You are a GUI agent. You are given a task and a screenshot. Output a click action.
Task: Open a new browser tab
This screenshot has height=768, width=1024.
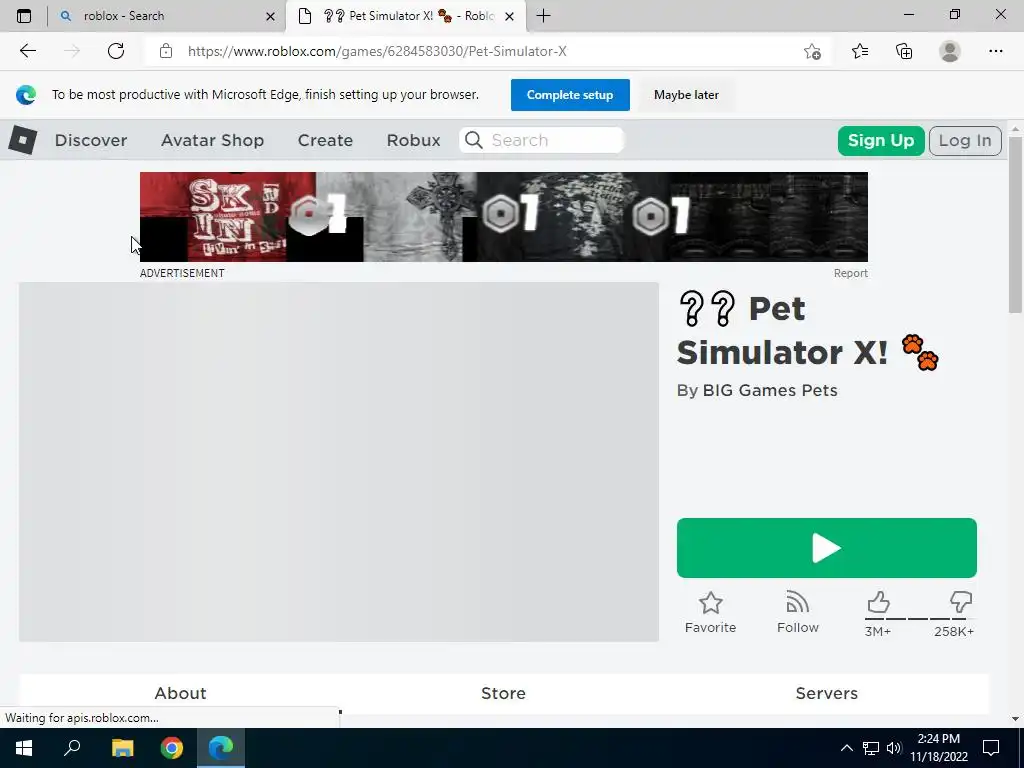tap(543, 16)
